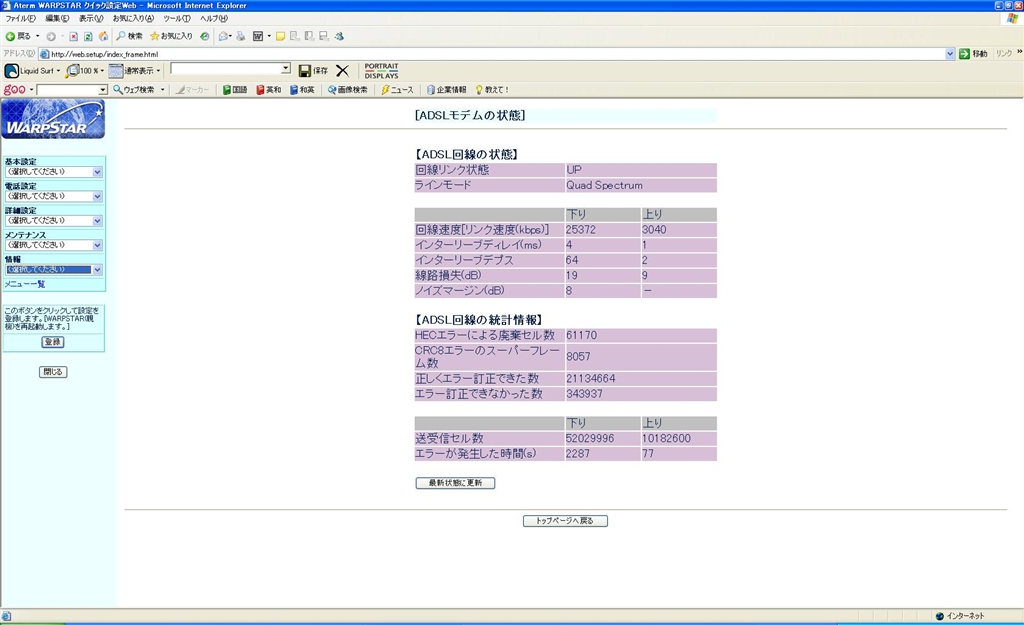
Task: Open the ツール(T) menu
Action: 176,18
